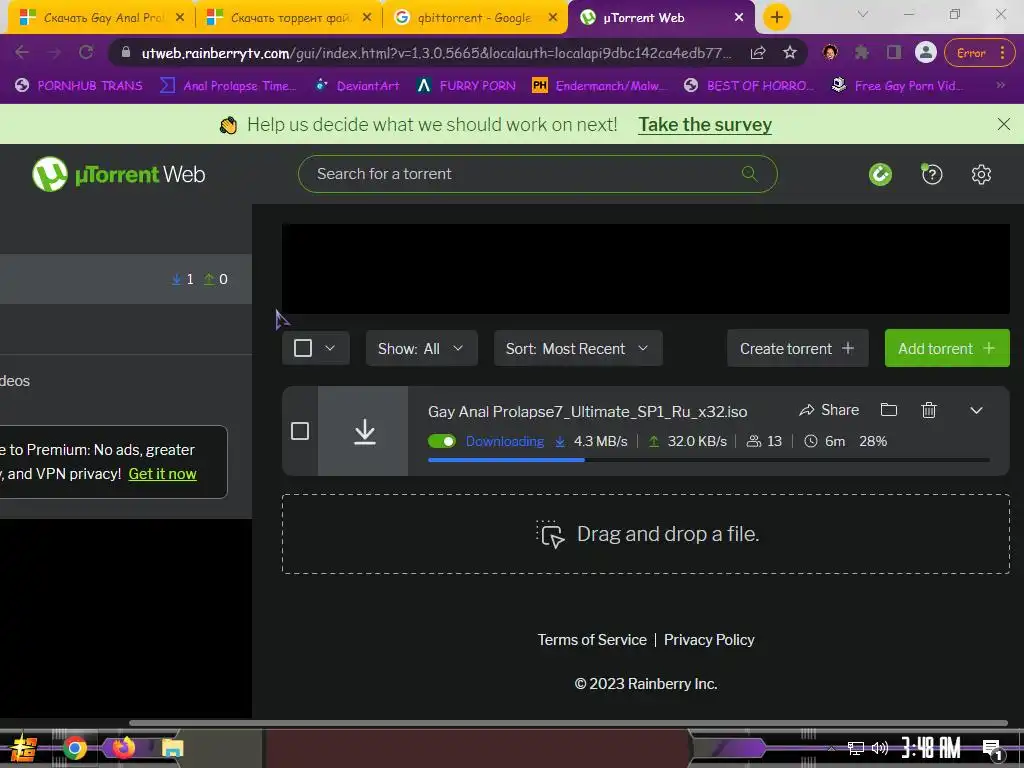Expand the bookmarks overflow chevron
The width and height of the screenshot is (1024, 768).
1000,86
